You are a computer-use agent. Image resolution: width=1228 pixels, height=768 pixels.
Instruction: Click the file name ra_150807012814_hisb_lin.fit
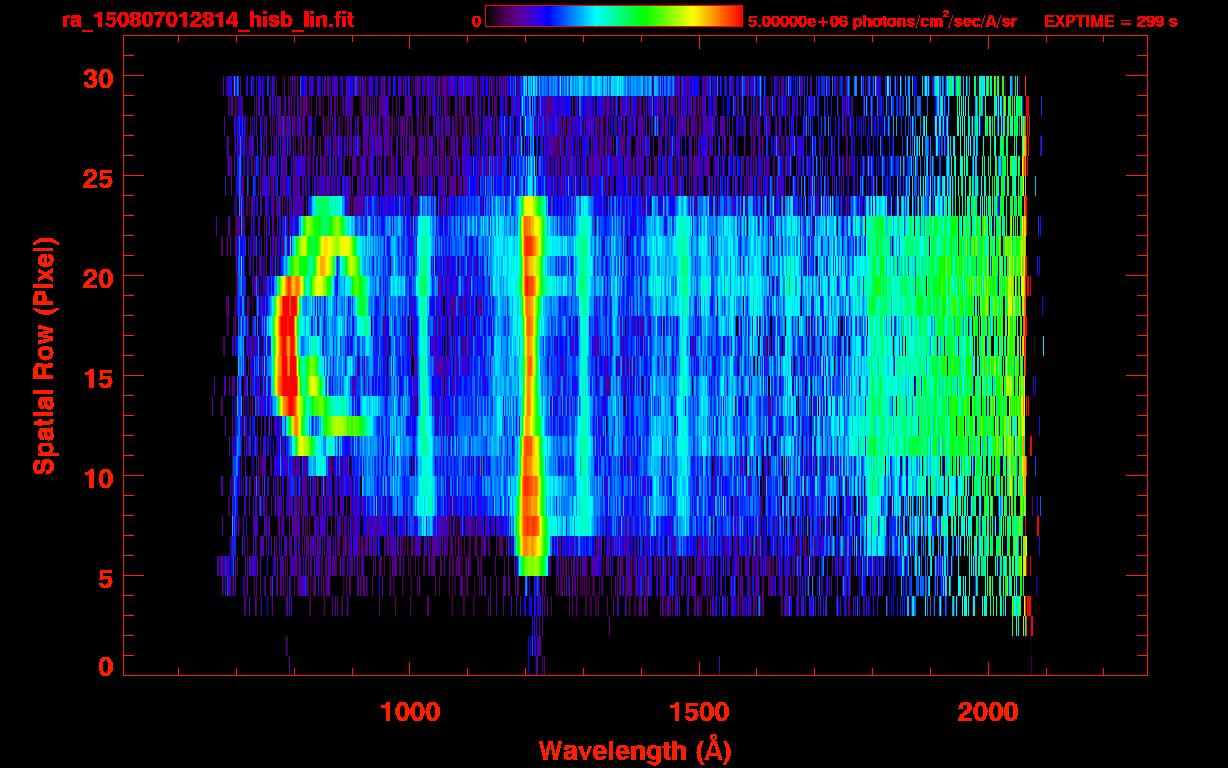pyautogui.click(x=206, y=20)
